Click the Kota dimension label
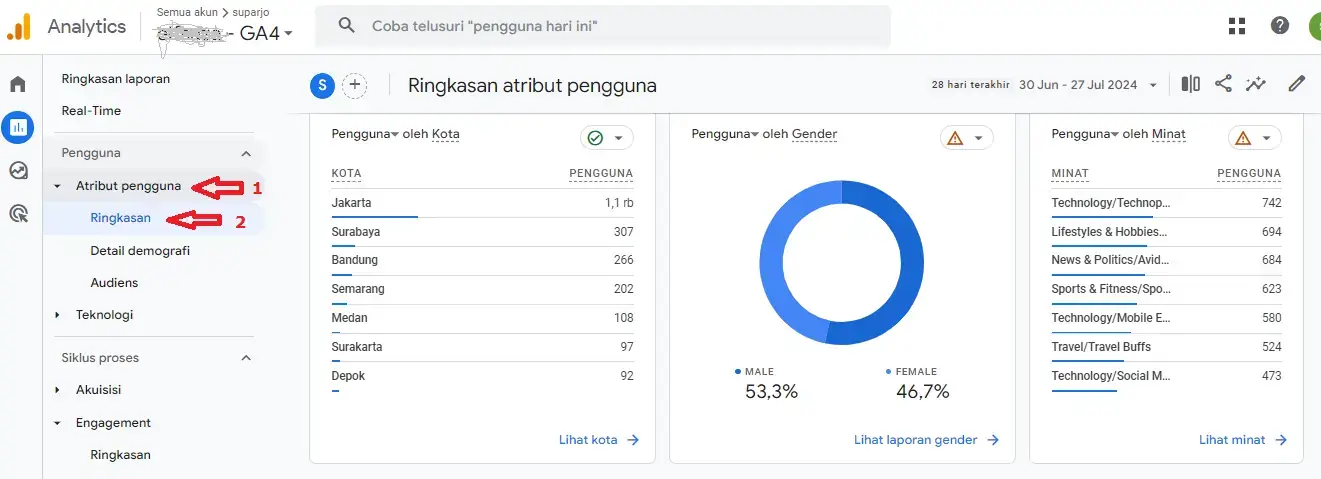The height and width of the screenshot is (479, 1321). (446, 133)
